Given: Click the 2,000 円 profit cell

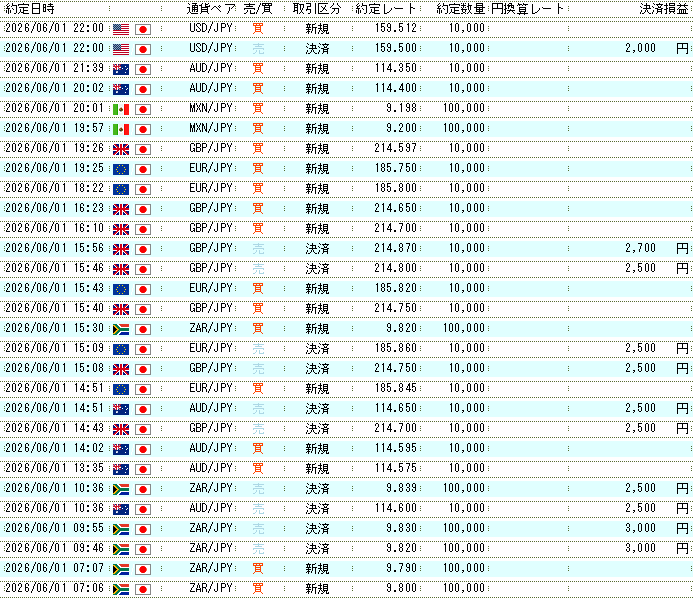Looking at the screenshot, I should click(657, 48).
